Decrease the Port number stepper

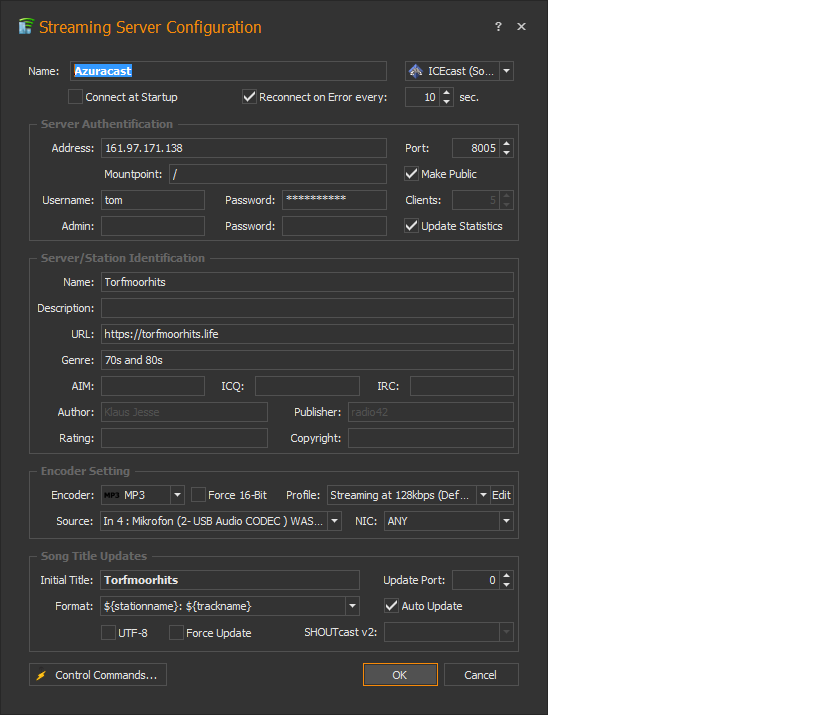(507, 153)
